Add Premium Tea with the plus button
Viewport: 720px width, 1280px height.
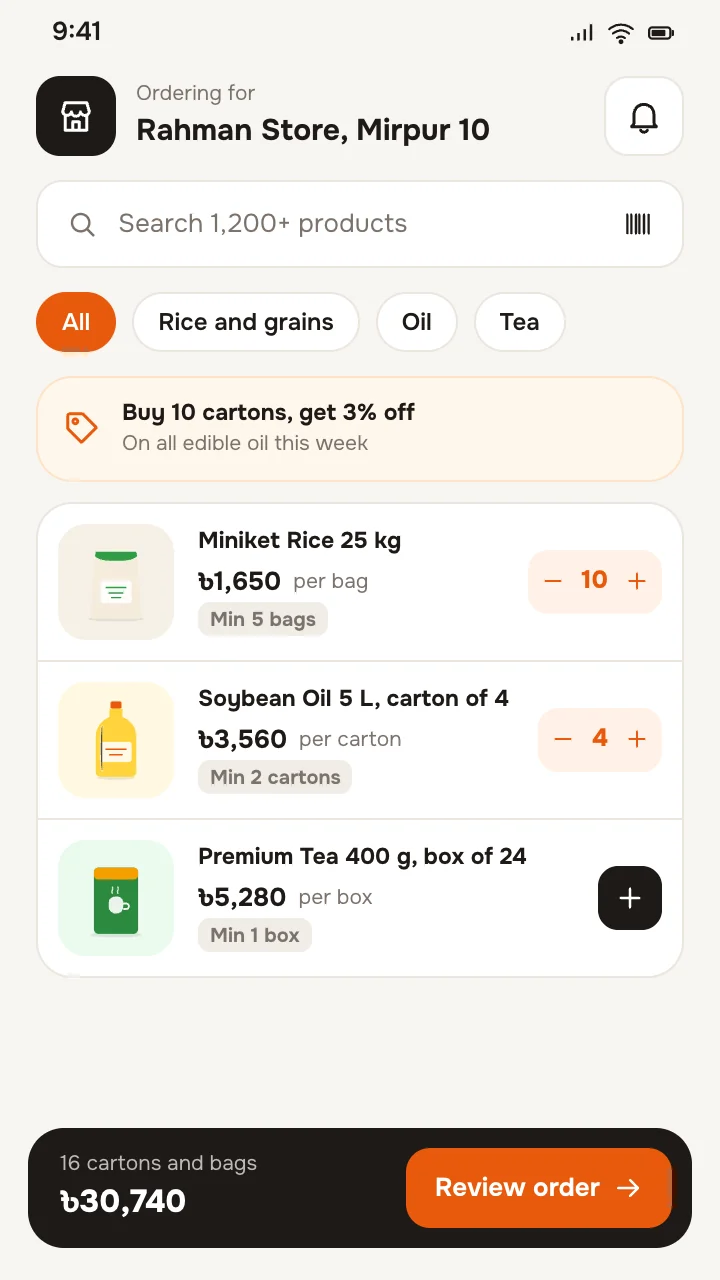point(630,898)
